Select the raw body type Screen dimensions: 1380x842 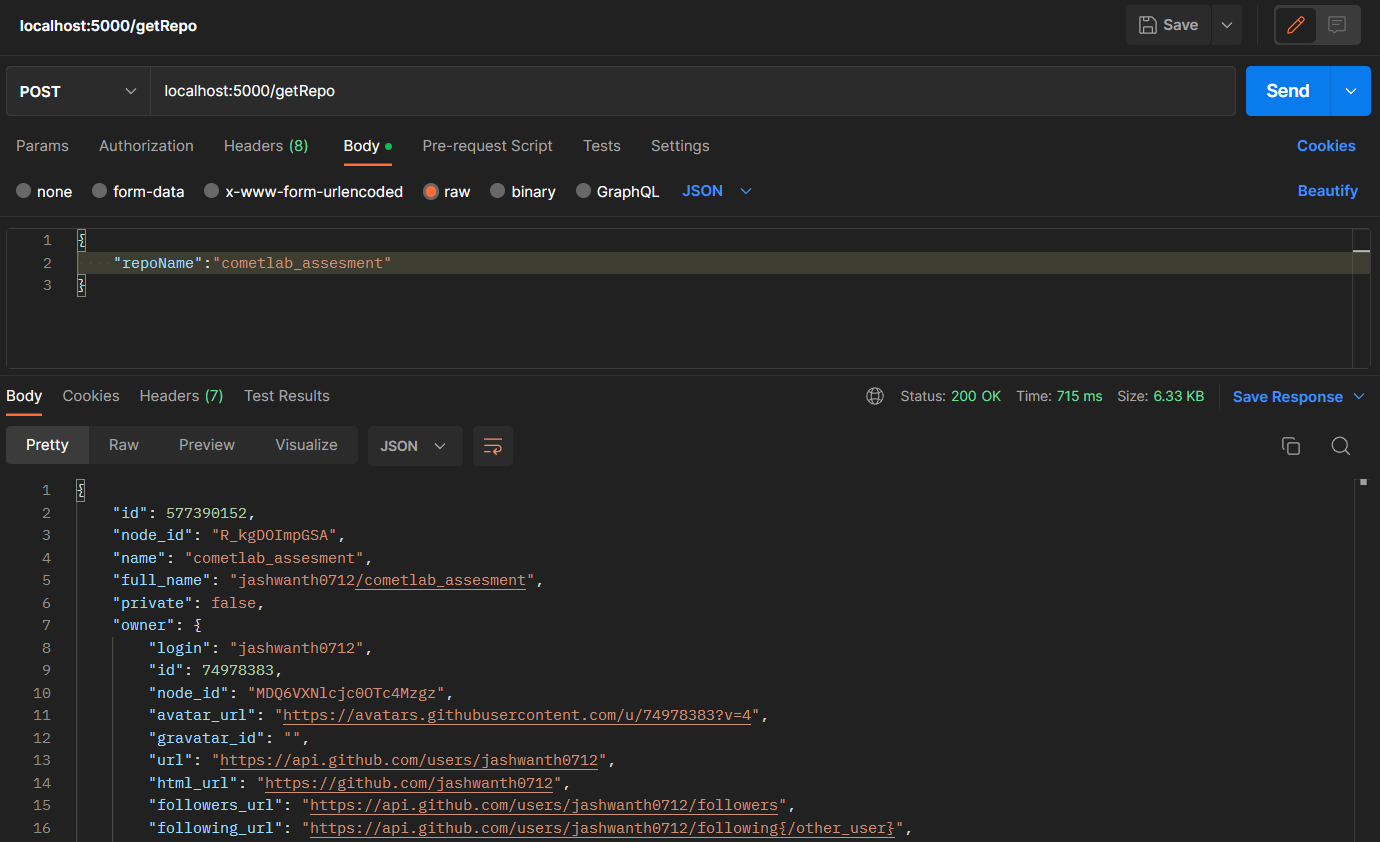click(x=447, y=191)
